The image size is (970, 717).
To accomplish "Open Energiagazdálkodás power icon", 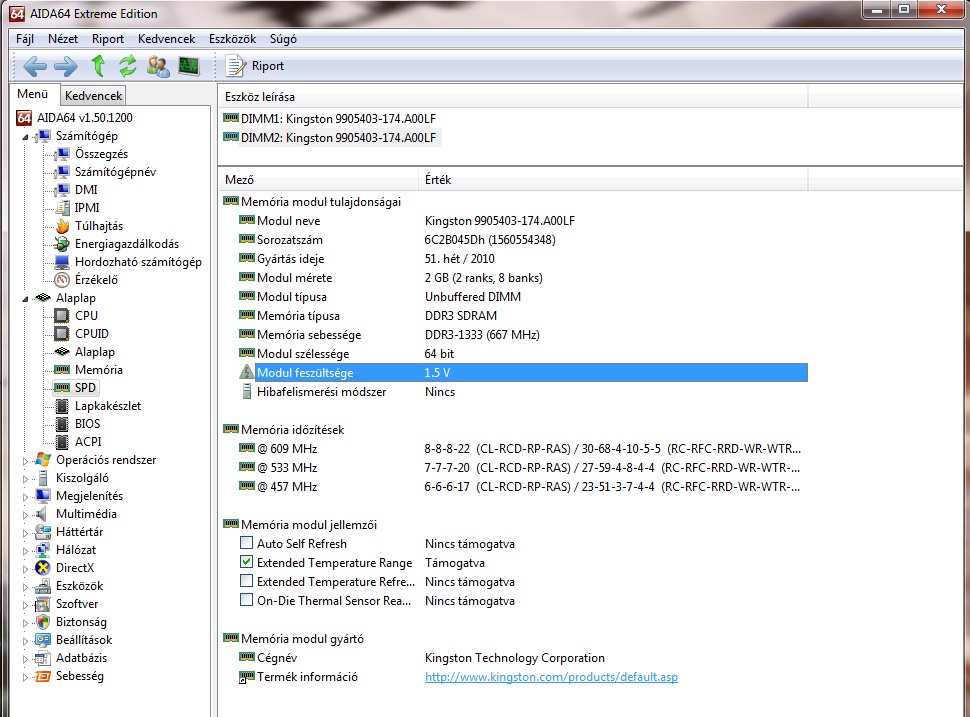I will point(62,243).
